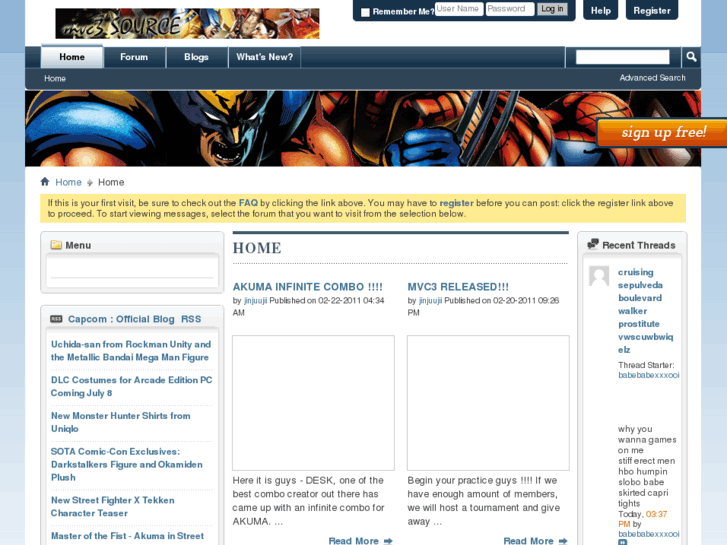Open Uchida-san from Rockman Unity link
Image resolution: width=727 pixels, height=545 pixels.
pos(131,351)
